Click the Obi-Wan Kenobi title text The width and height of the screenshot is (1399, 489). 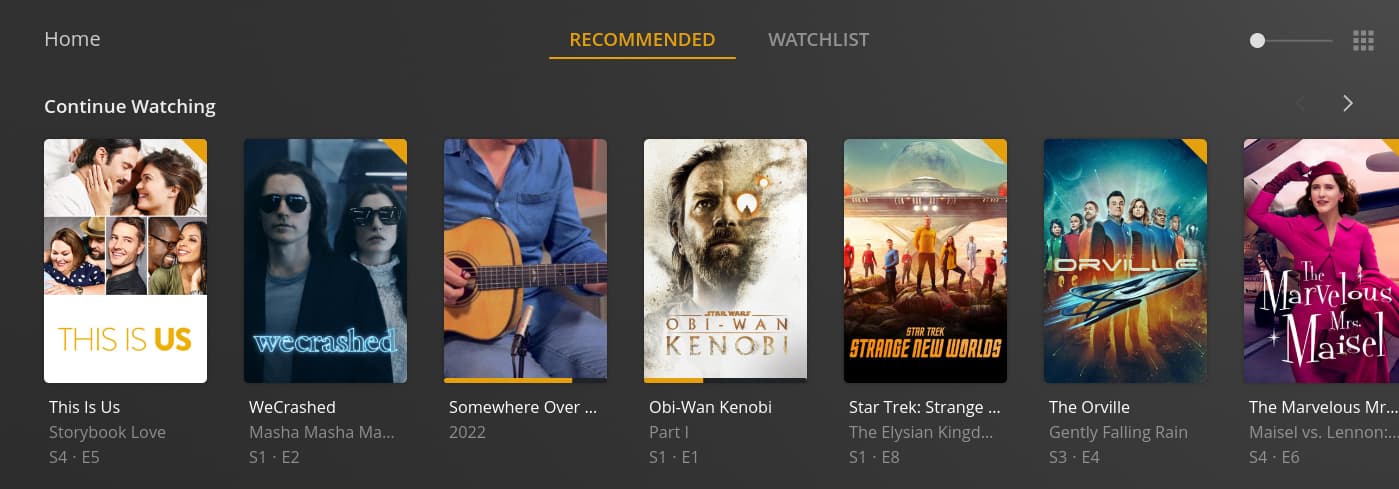point(710,407)
